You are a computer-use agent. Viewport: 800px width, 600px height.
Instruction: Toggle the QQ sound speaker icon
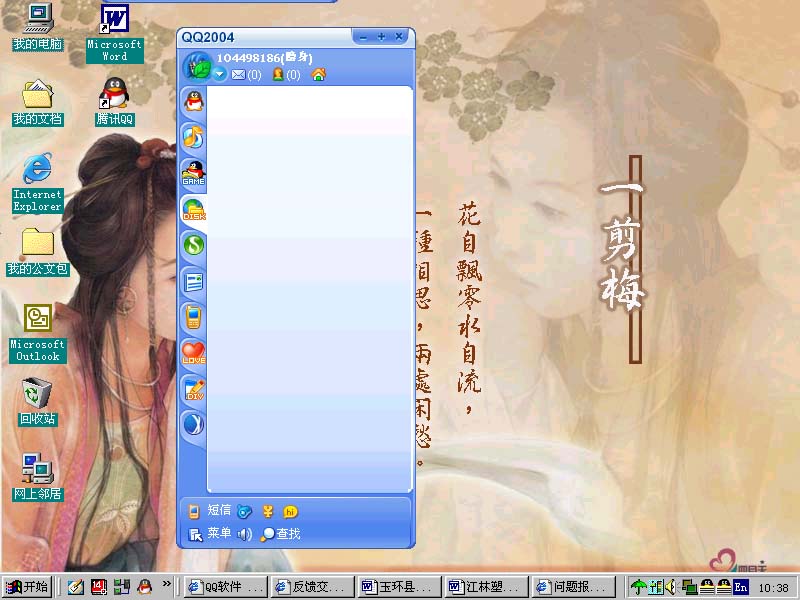click(x=245, y=534)
